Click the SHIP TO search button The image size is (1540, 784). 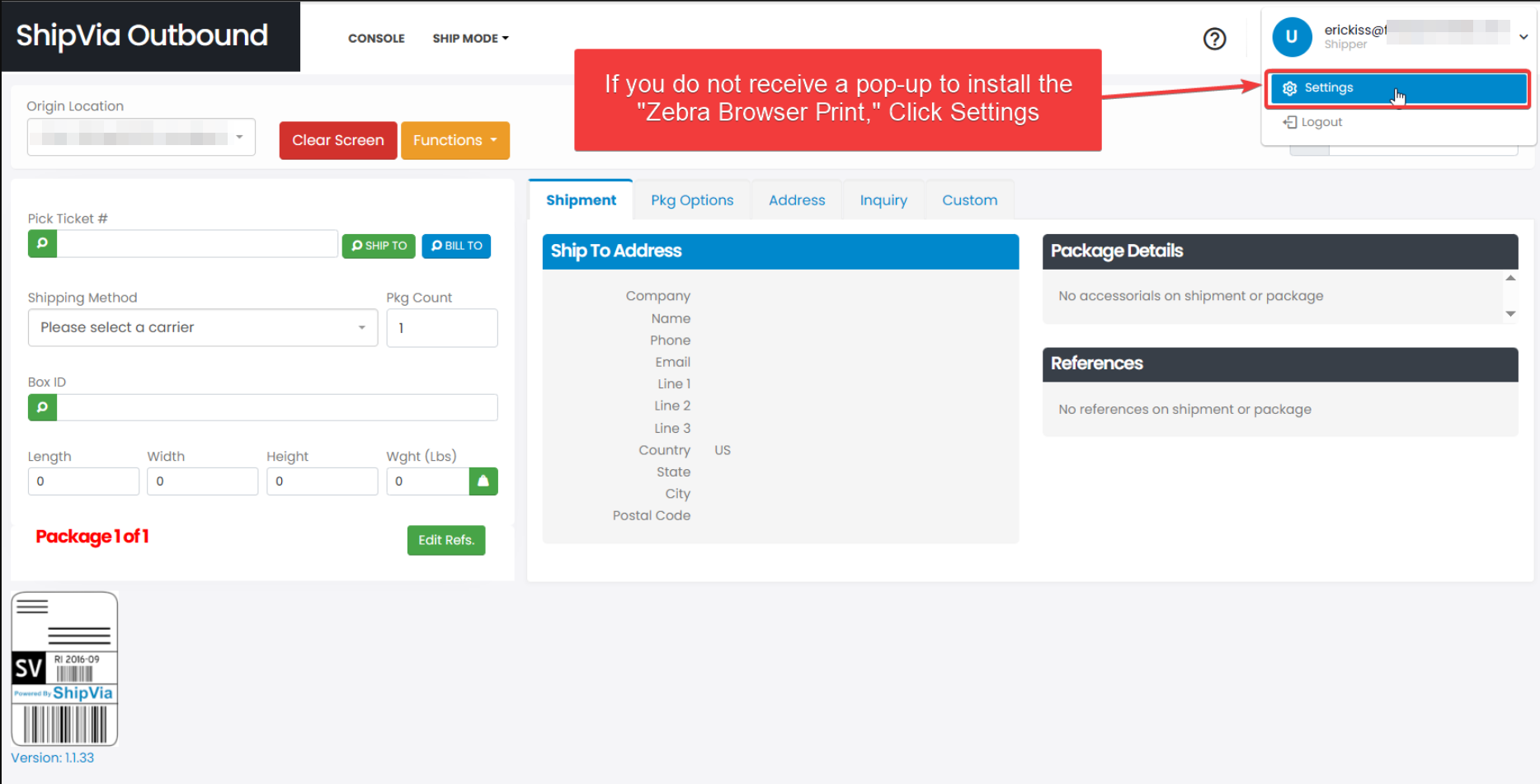point(379,246)
